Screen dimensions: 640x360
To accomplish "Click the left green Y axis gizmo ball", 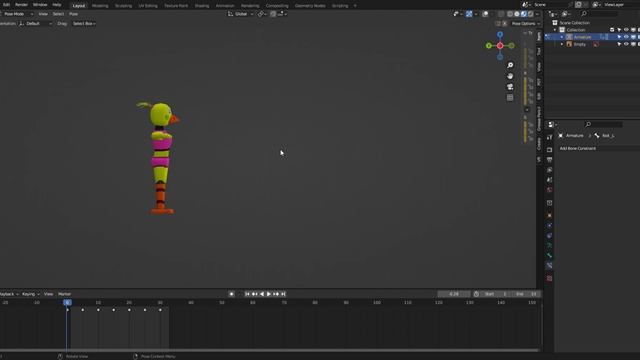I will click(489, 46).
